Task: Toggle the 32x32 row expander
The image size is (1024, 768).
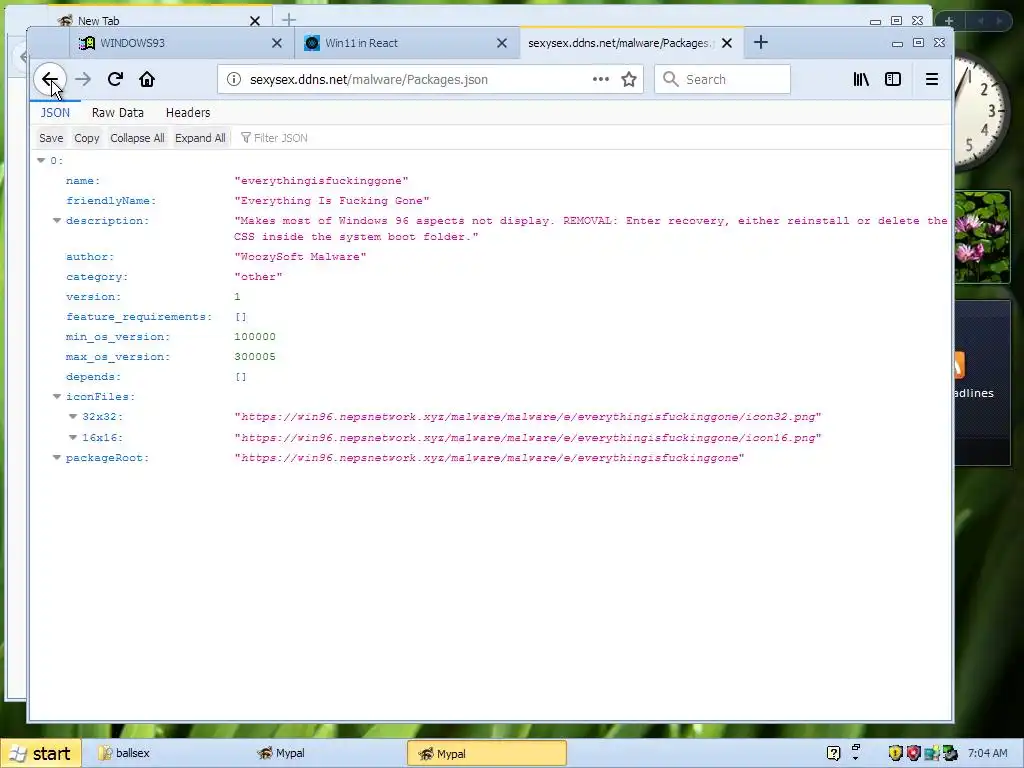Action: pyautogui.click(x=73, y=417)
